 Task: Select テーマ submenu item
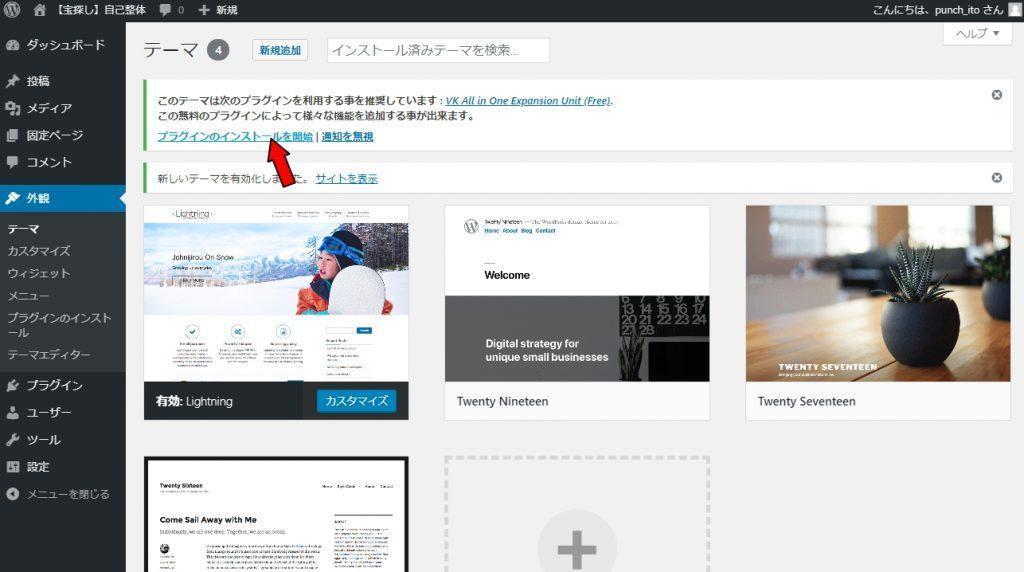pos(24,229)
